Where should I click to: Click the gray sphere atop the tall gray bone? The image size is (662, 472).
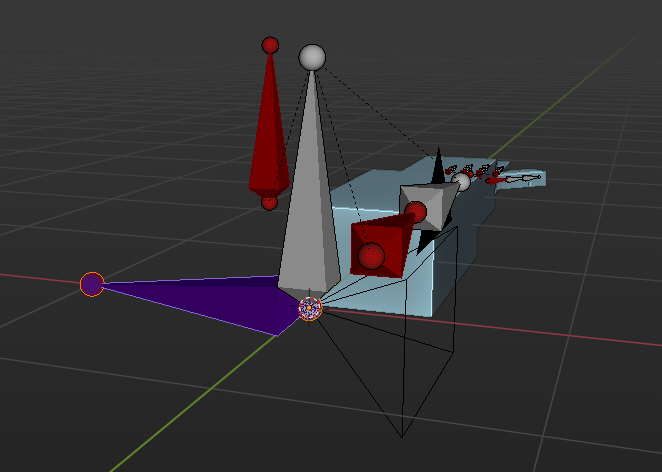pyautogui.click(x=313, y=57)
